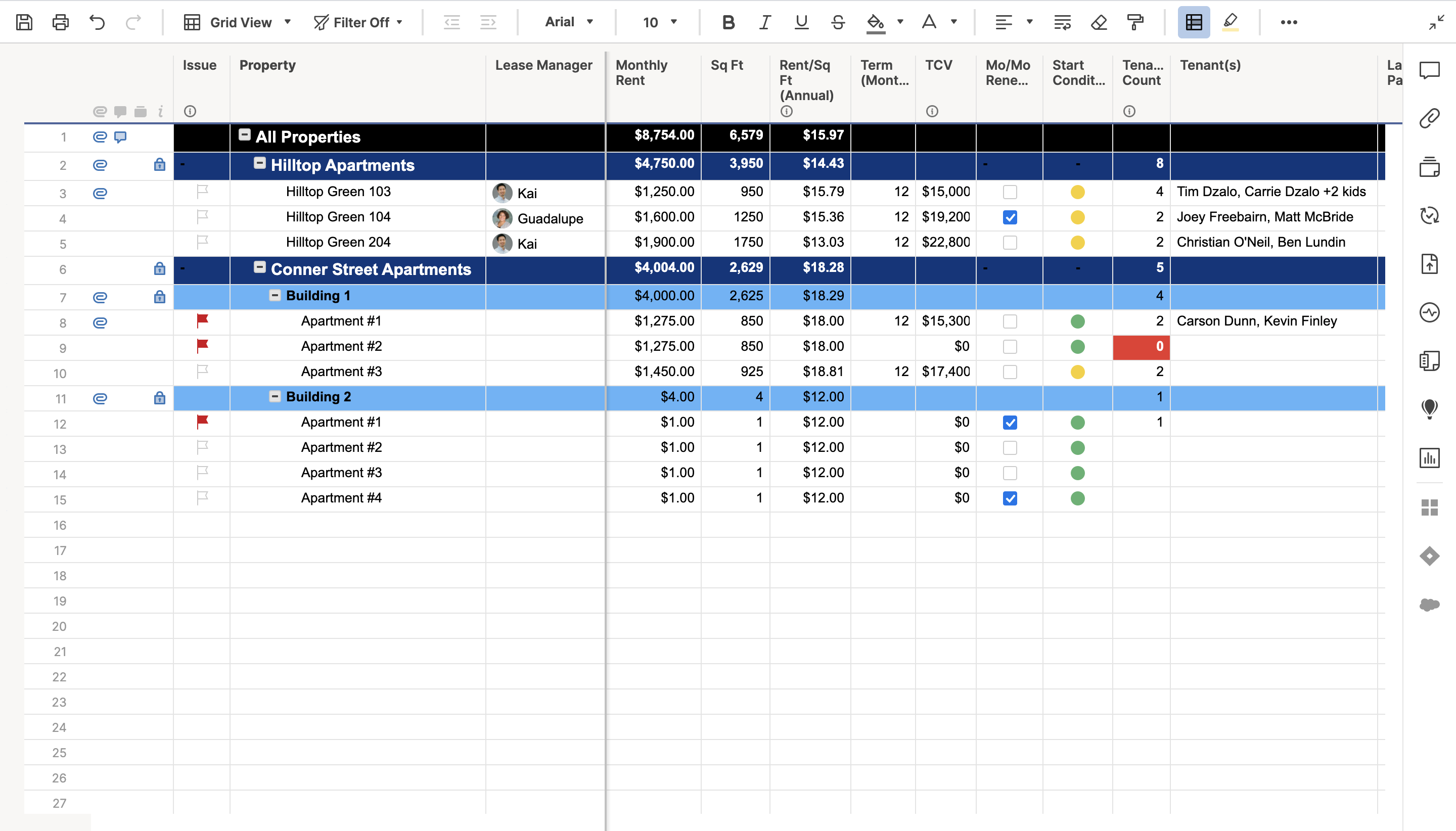This screenshot has height=831, width=1456.
Task: Uncheck Mo/Mo Renewal for Hilltop Green 104
Action: (1010, 217)
